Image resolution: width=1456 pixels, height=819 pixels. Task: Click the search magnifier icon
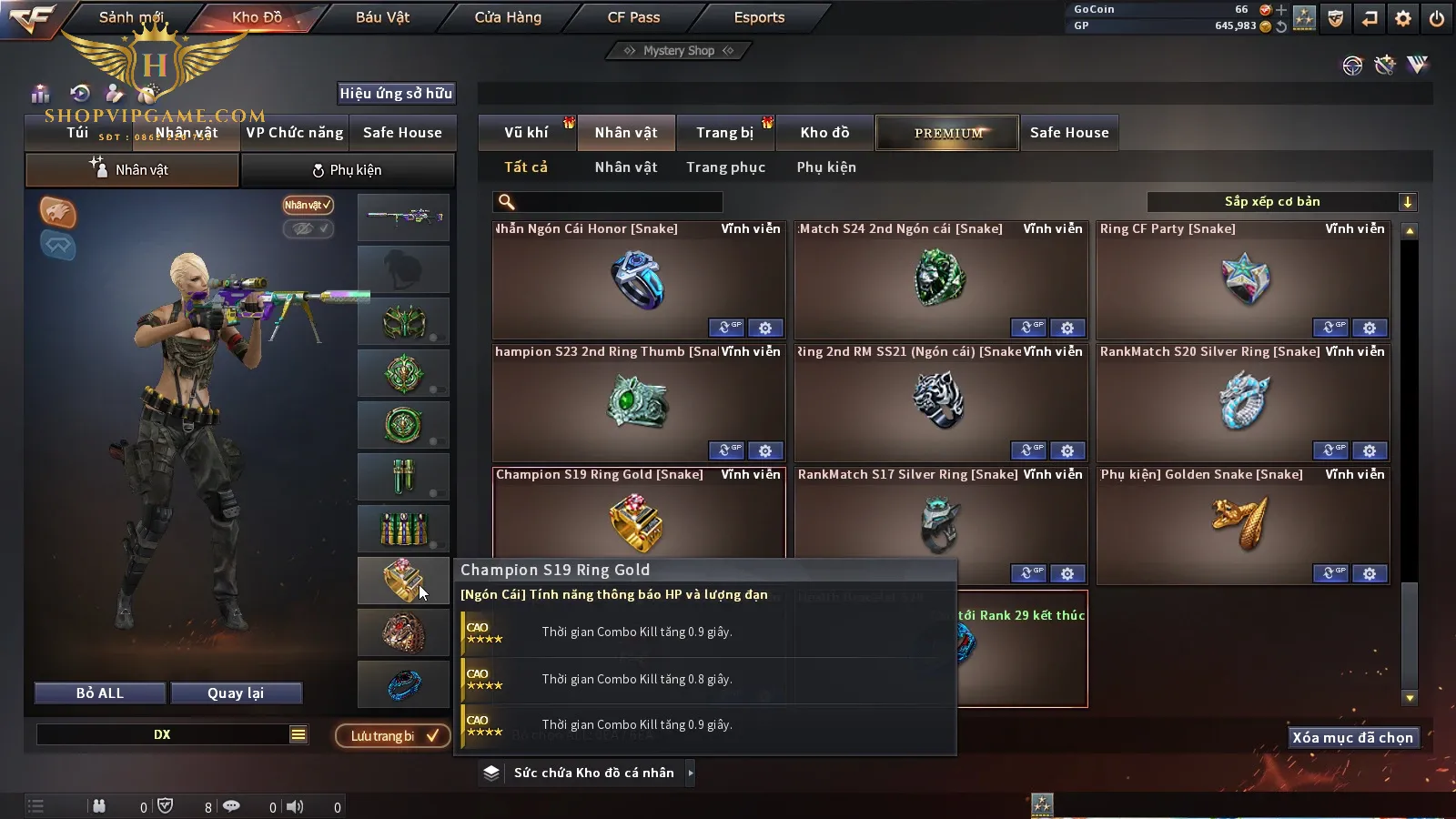pyautogui.click(x=507, y=202)
